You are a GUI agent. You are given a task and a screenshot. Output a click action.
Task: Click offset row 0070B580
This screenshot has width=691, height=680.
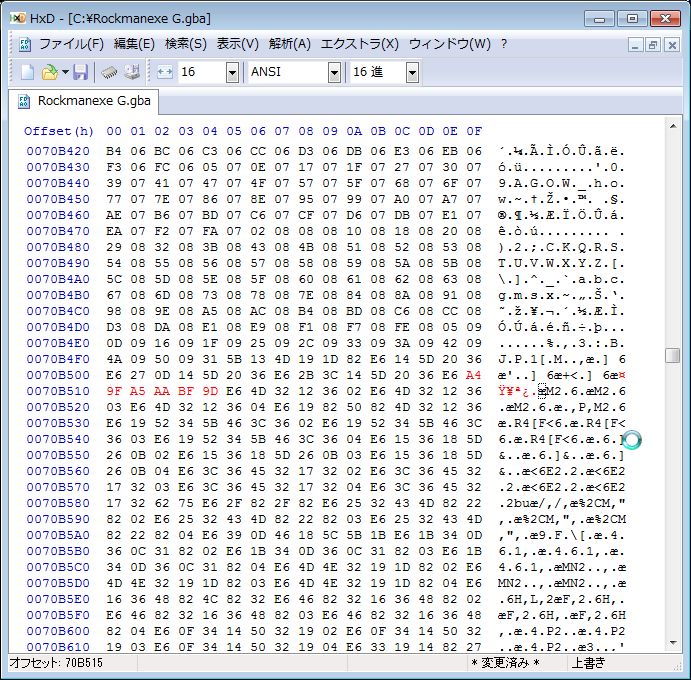coord(58,503)
